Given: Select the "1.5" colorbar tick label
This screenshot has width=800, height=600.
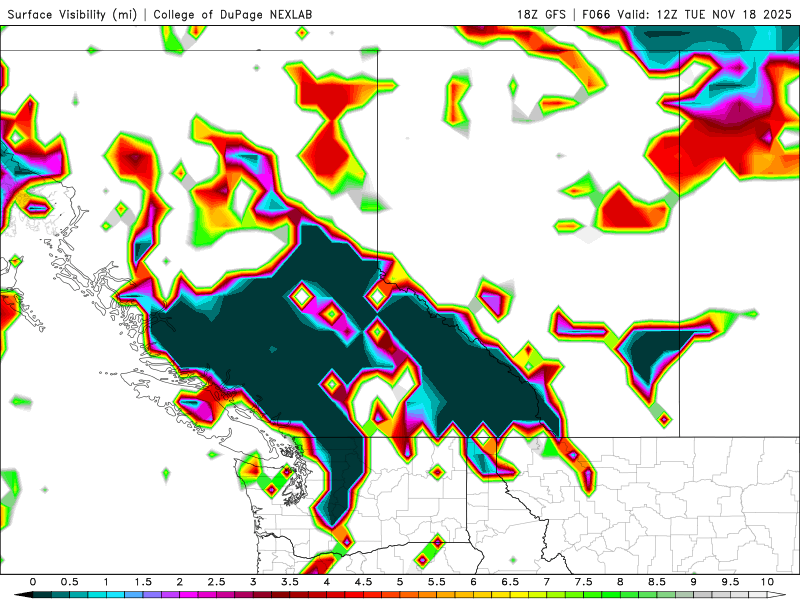Looking at the screenshot, I should 143,582.
